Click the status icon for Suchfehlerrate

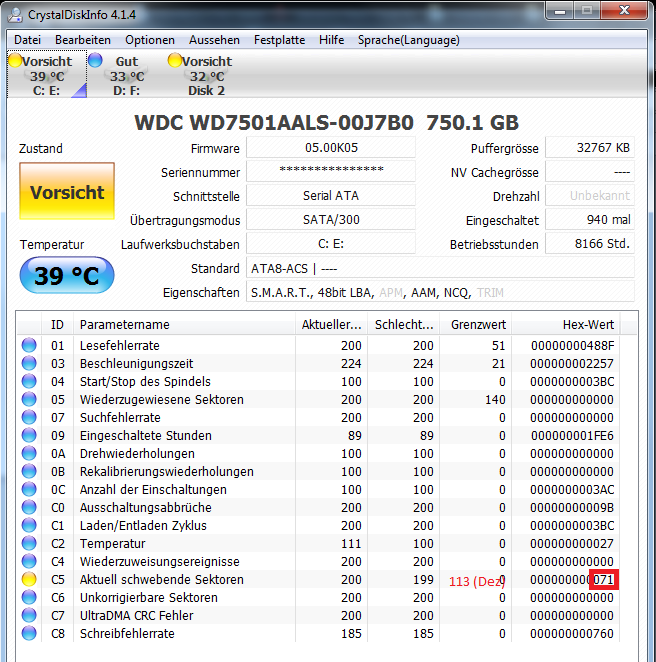point(29,417)
